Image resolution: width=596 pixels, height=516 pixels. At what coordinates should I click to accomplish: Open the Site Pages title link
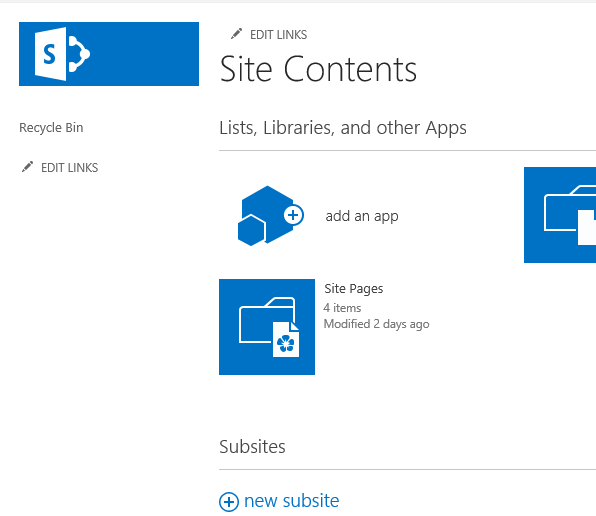click(x=353, y=289)
